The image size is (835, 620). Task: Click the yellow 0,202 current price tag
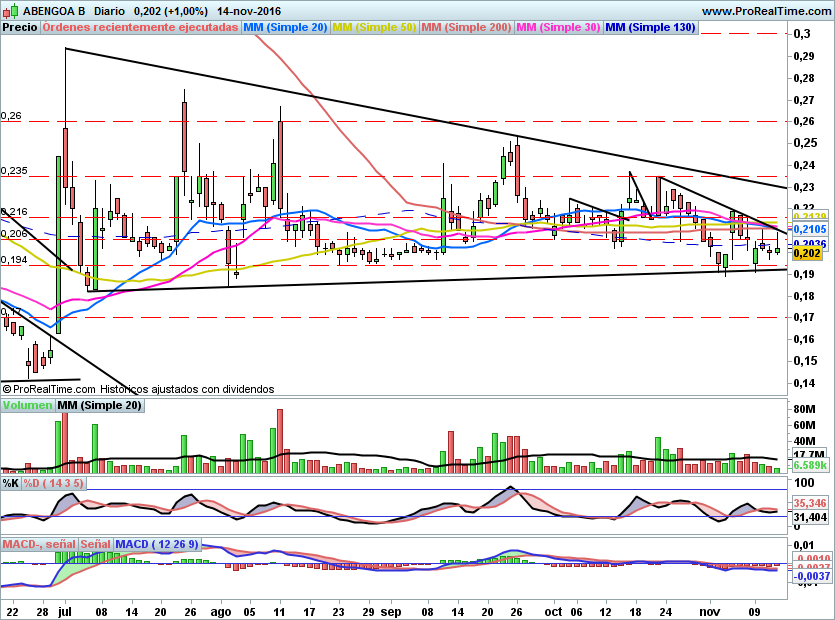(807, 253)
